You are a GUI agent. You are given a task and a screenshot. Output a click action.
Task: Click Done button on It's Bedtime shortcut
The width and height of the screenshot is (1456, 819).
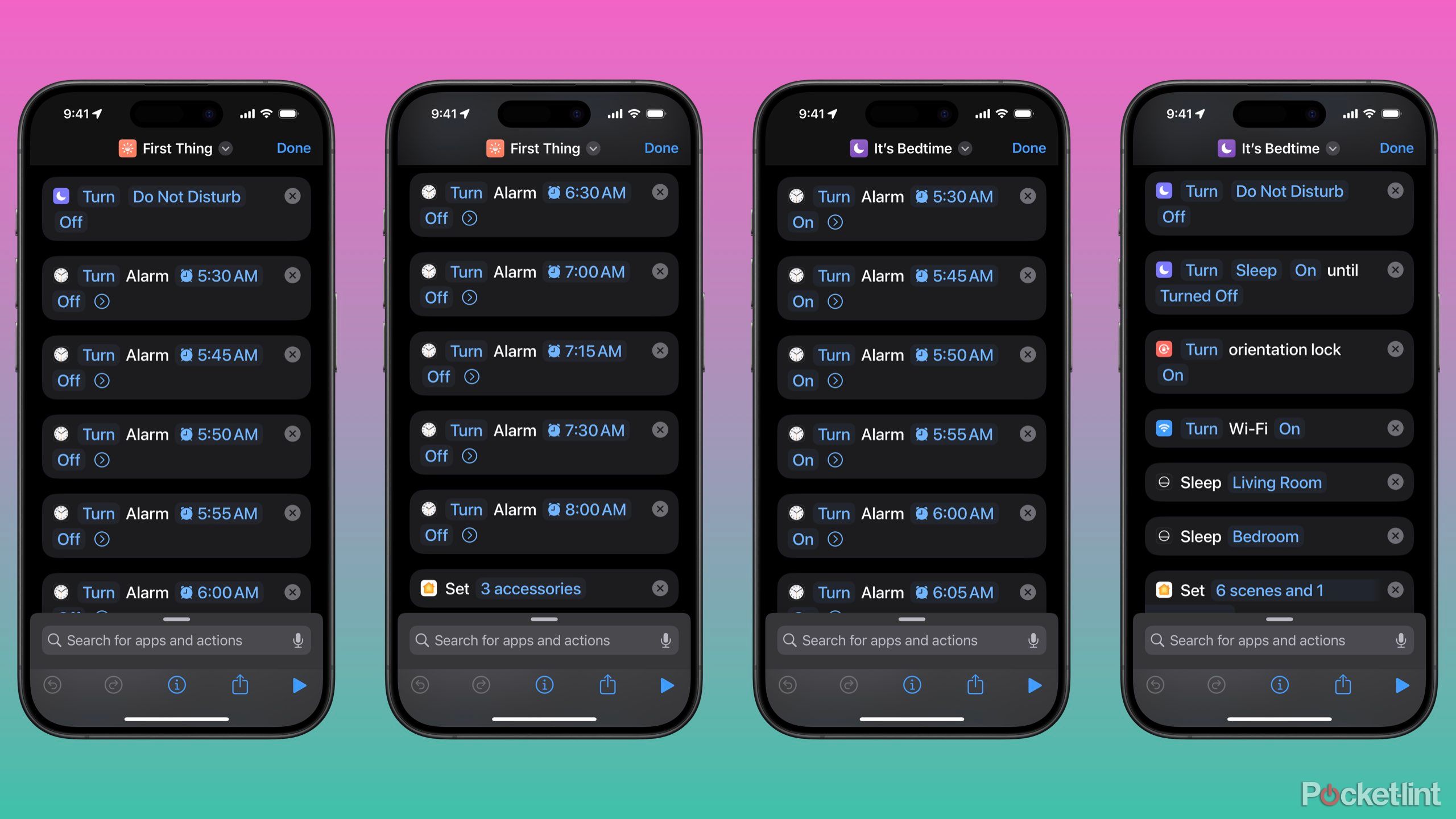(1029, 148)
